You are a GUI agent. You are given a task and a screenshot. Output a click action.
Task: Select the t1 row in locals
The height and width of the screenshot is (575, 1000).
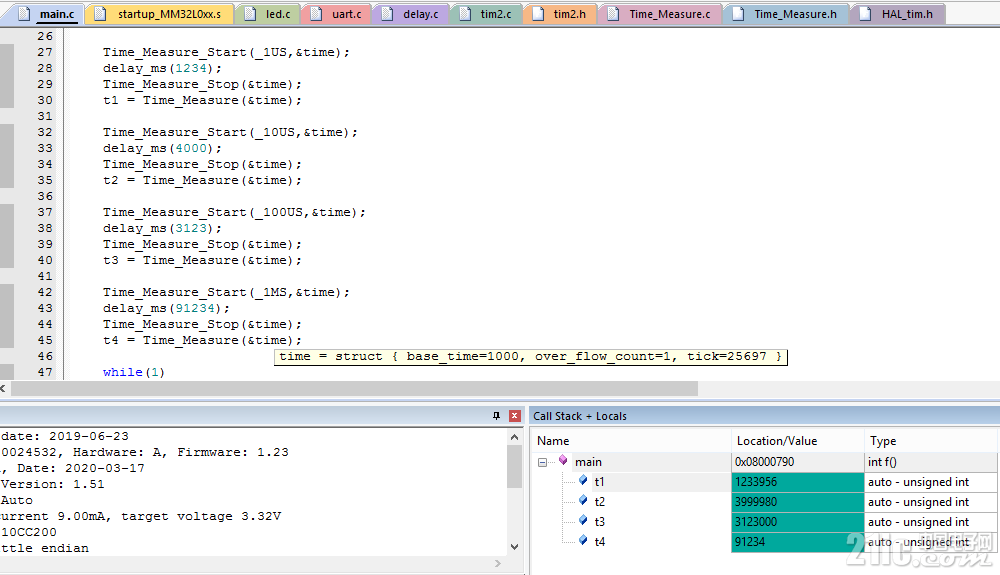[764, 482]
